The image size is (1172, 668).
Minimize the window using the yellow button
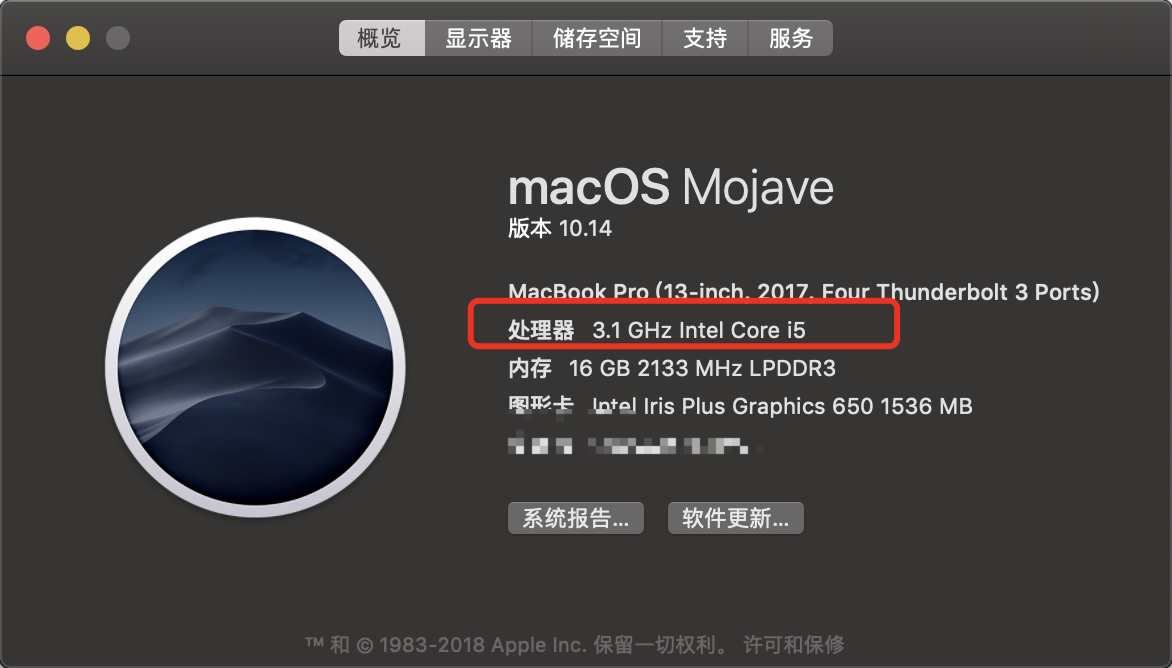point(78,38)
